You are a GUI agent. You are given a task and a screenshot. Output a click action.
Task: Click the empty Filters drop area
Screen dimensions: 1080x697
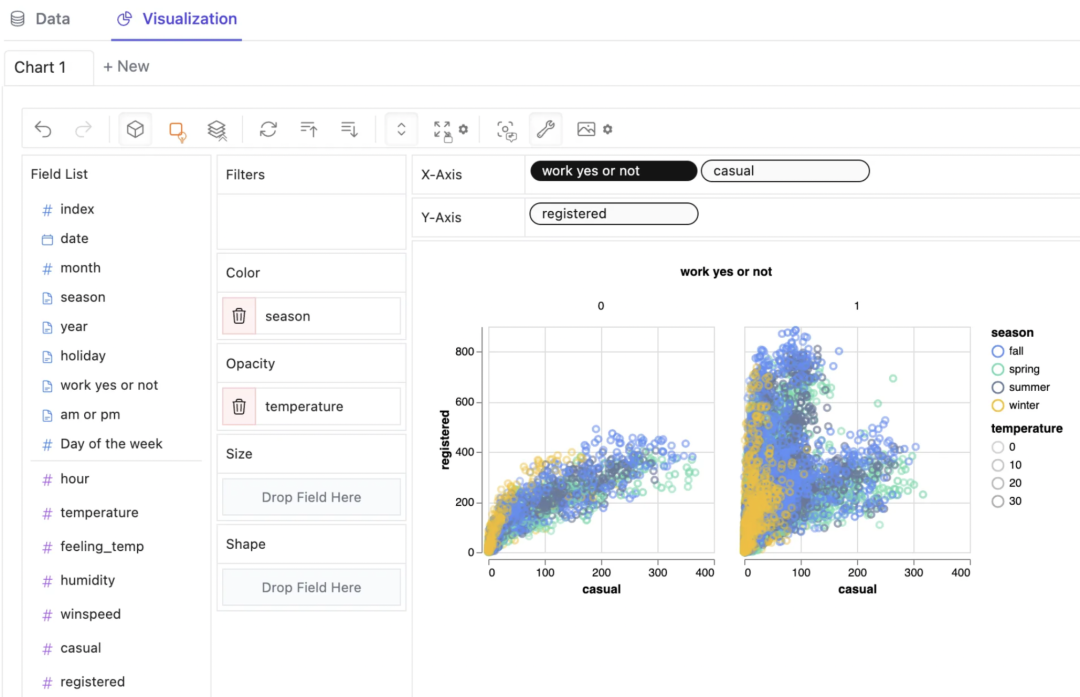311,222
